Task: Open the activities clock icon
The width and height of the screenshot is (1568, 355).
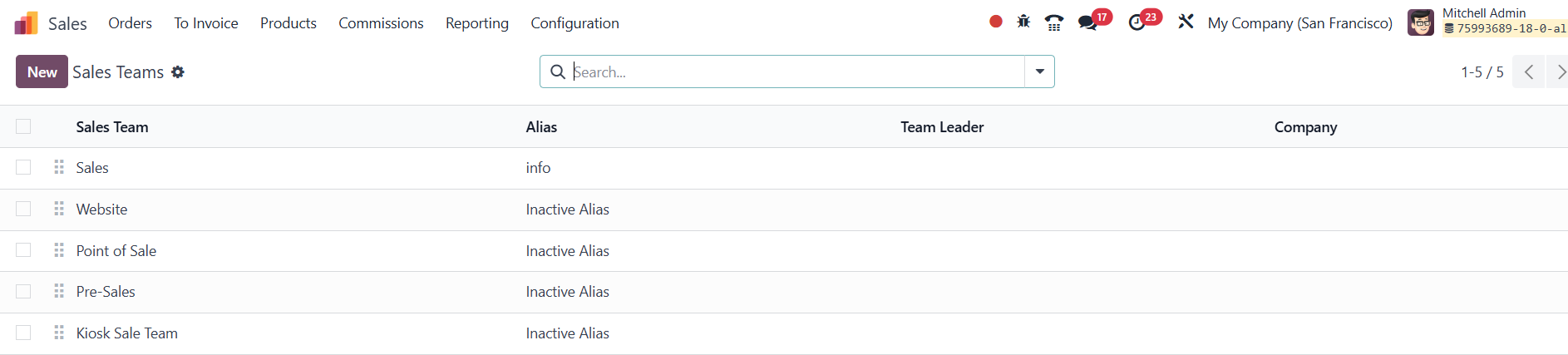Action: (x=1137, y=23)
